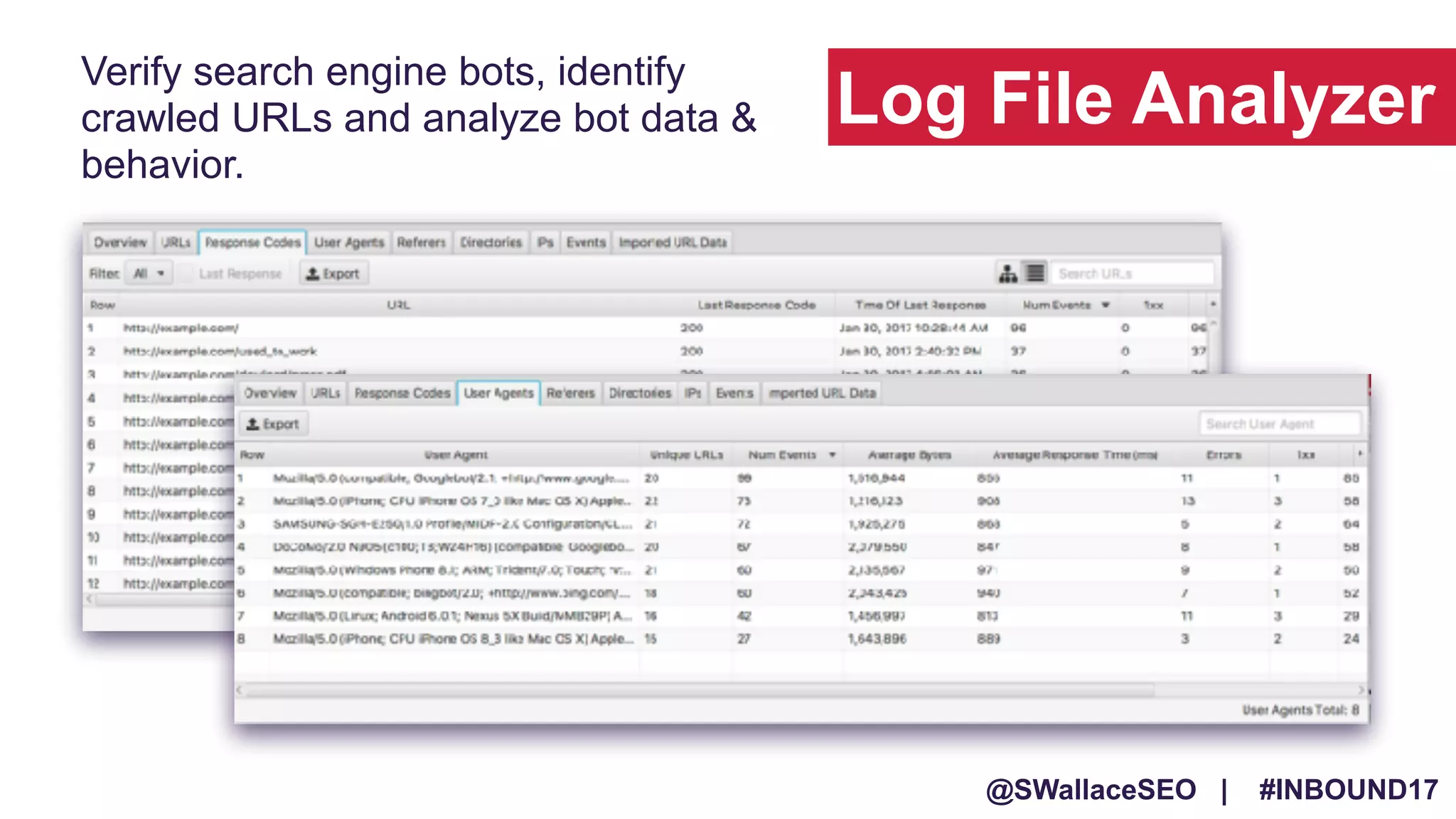This screenshot has height=819, width=1456.
Task: Click the Errors column header
Action: [1224, 455]
